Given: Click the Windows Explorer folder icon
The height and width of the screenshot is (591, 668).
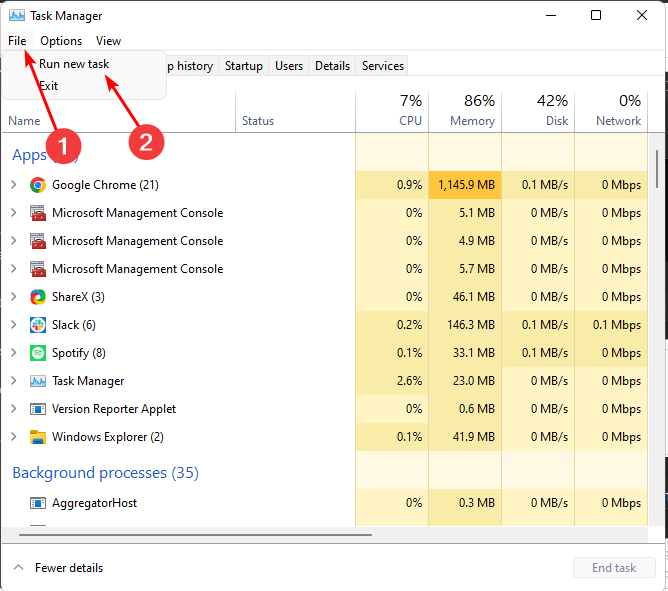Looking at the screenshot, I should pos(38,437).
